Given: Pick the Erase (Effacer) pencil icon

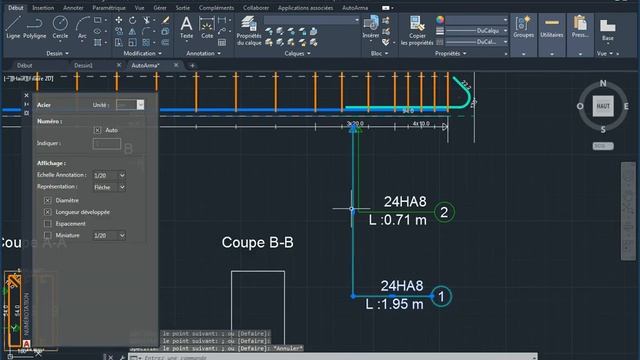Looking at the screenshot, I should (x=165, y=20).
